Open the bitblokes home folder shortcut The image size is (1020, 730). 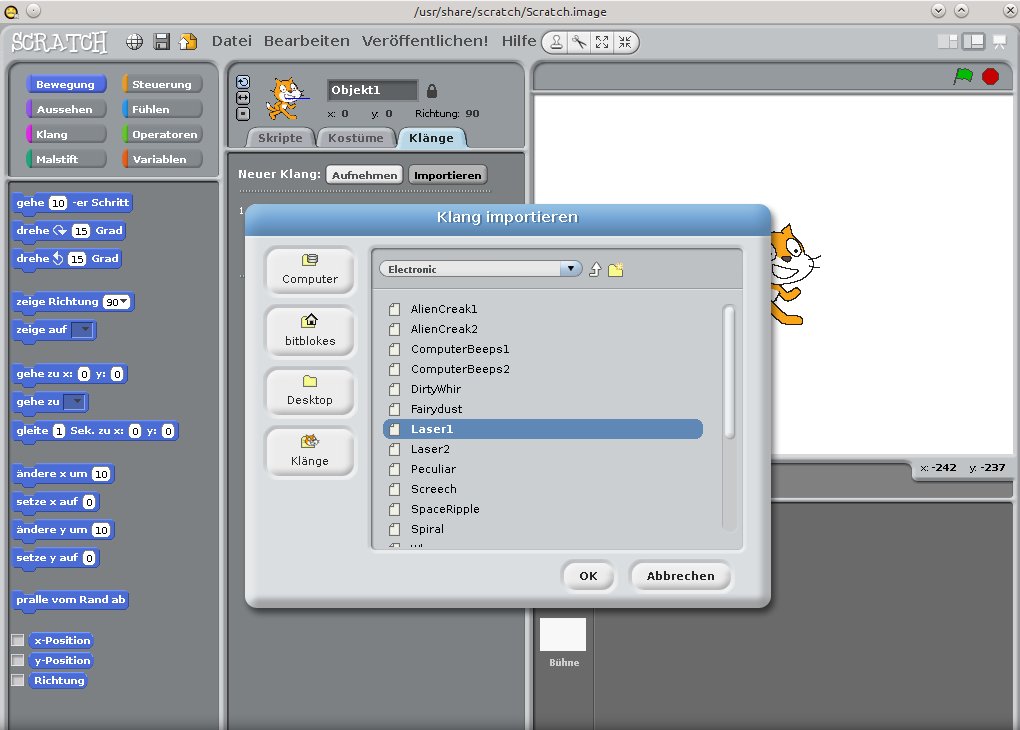(309, 331)
